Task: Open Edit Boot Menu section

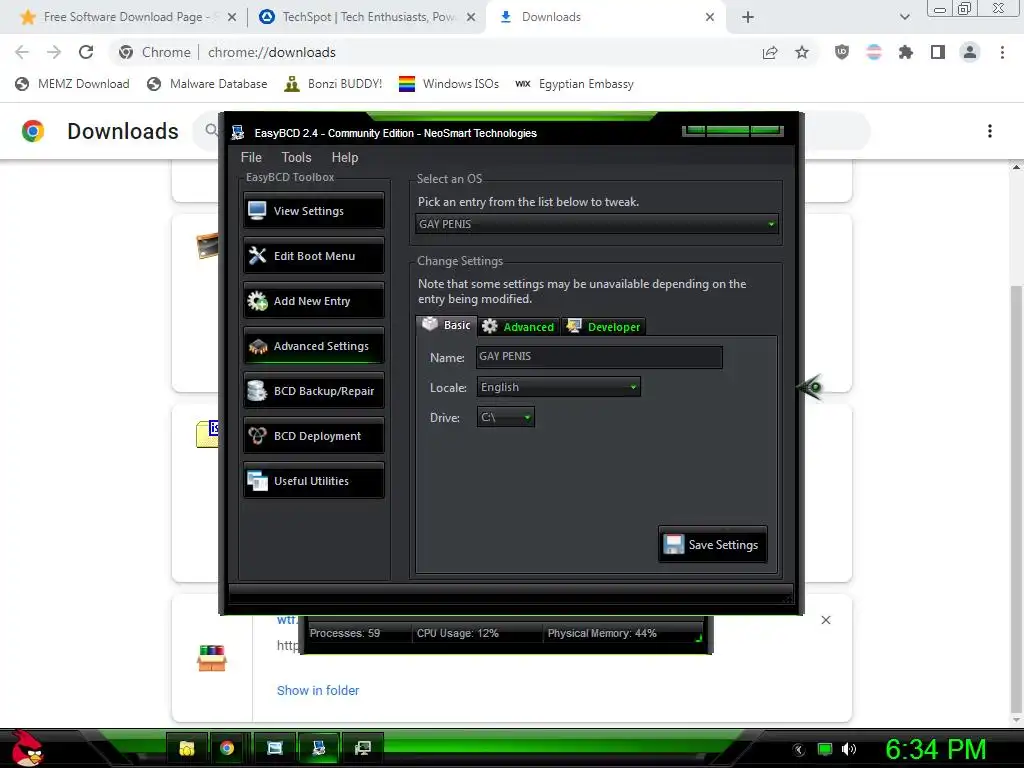Action: [x=314, y=255]
